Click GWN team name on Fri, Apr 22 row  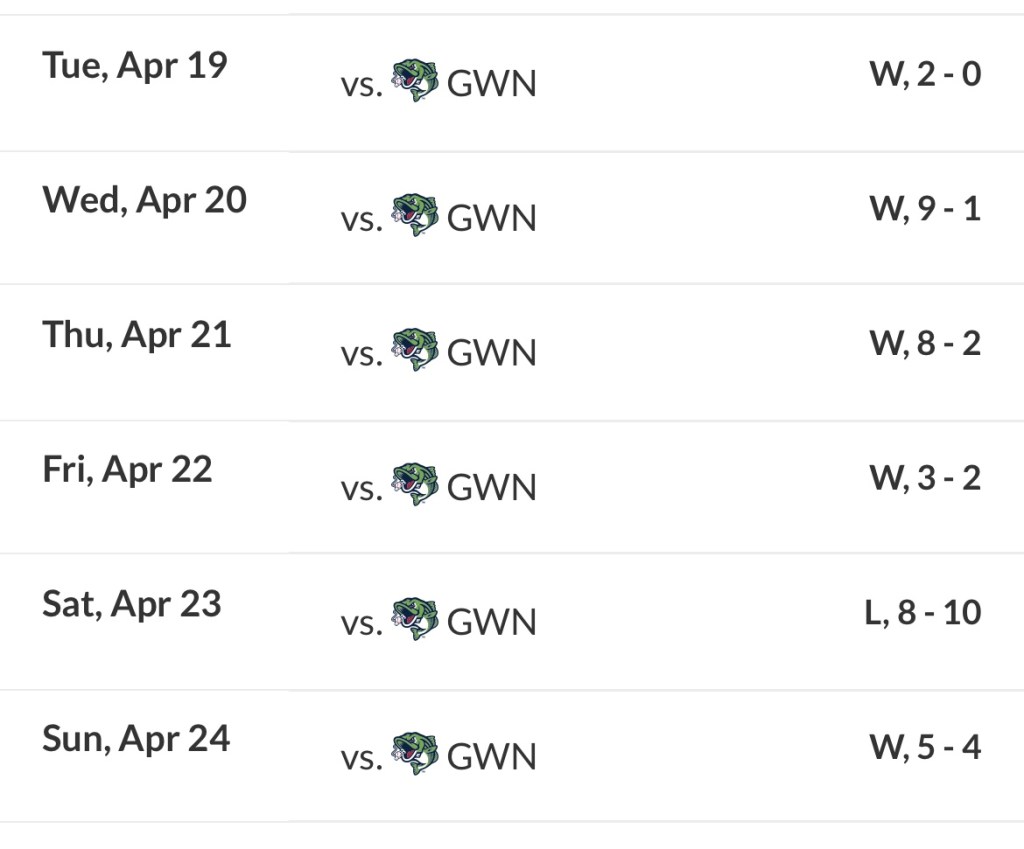(492, 487)
